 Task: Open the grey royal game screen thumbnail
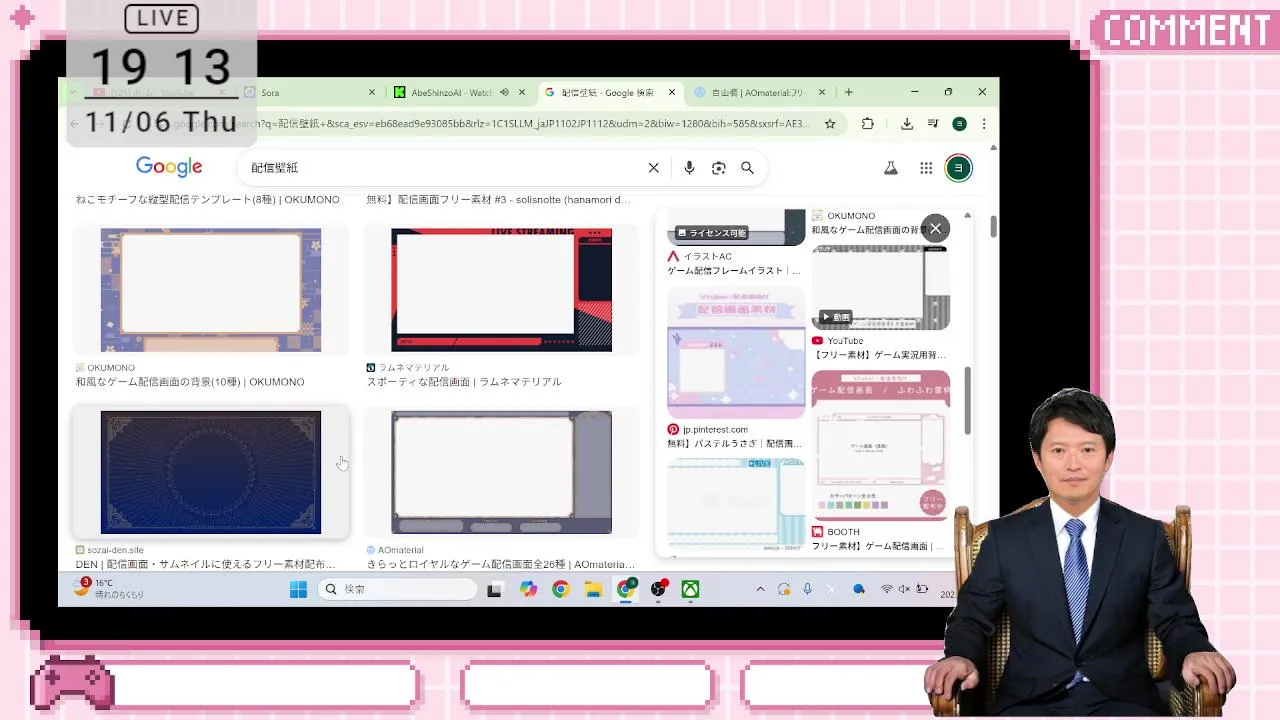pos(501,472)
